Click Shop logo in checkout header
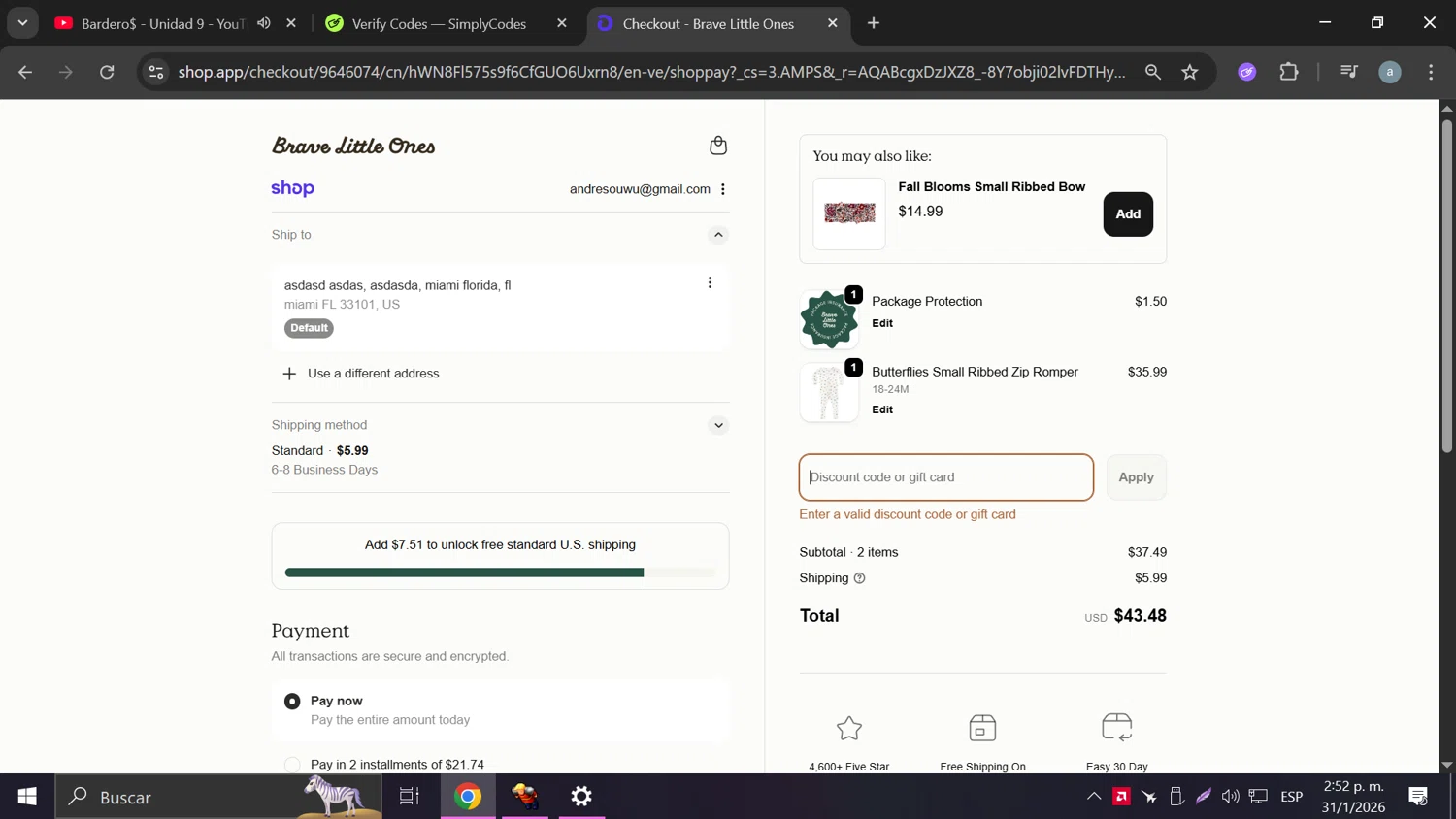This screenshot has height=819, width=1456. pos(292,188)
